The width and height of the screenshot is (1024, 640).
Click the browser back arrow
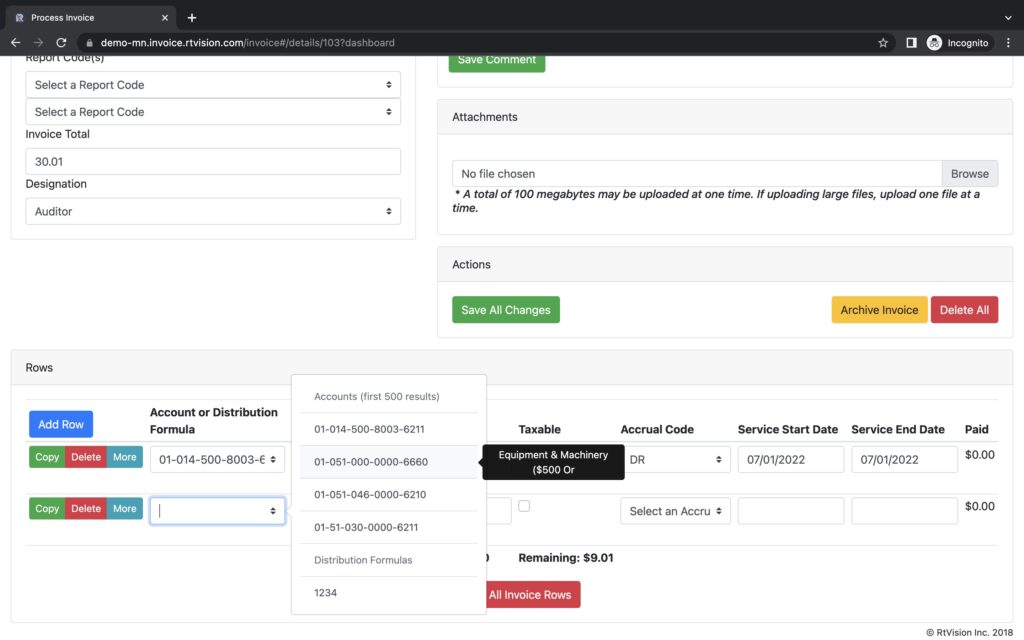pos(16,42)
